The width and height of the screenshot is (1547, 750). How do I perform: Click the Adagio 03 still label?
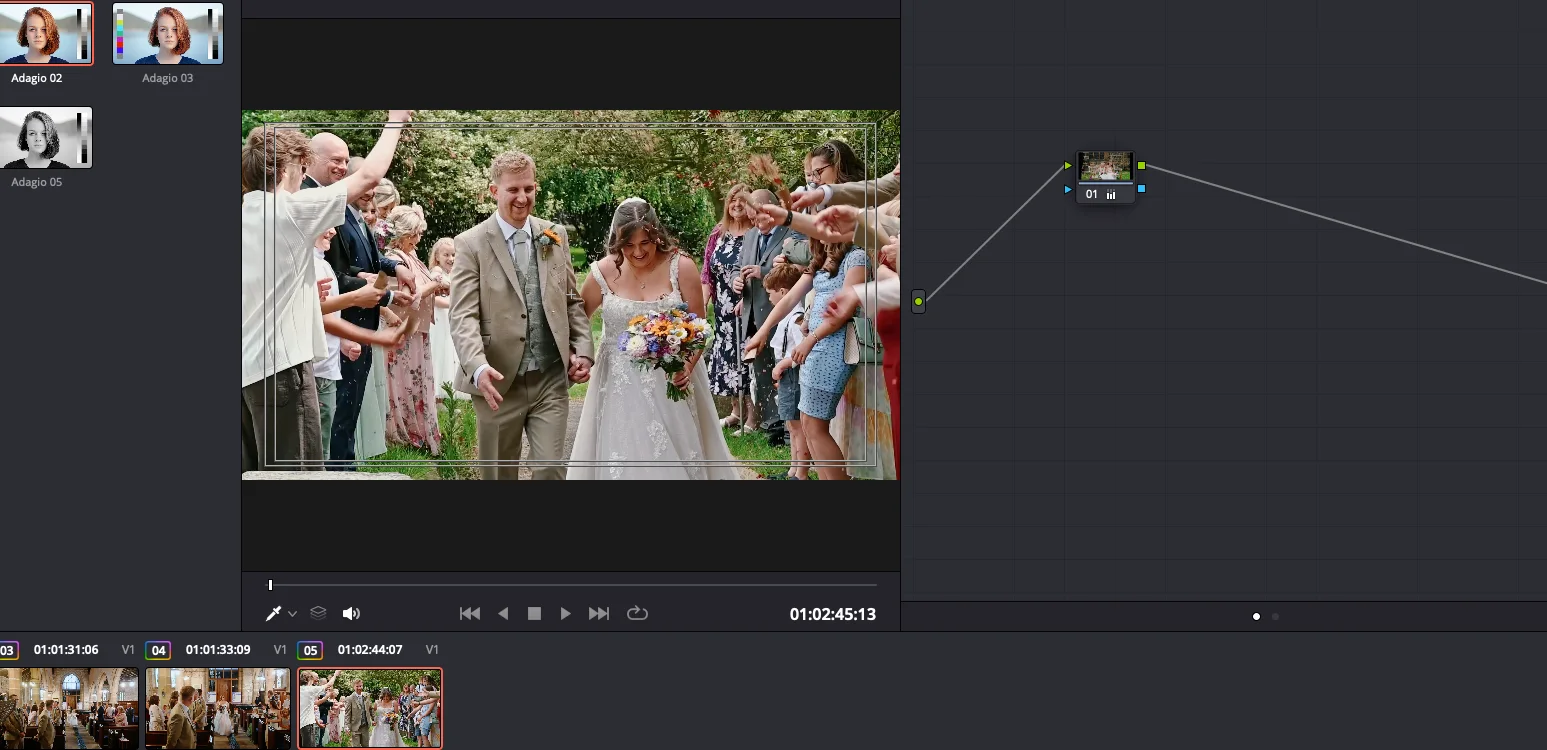(167, 78)
